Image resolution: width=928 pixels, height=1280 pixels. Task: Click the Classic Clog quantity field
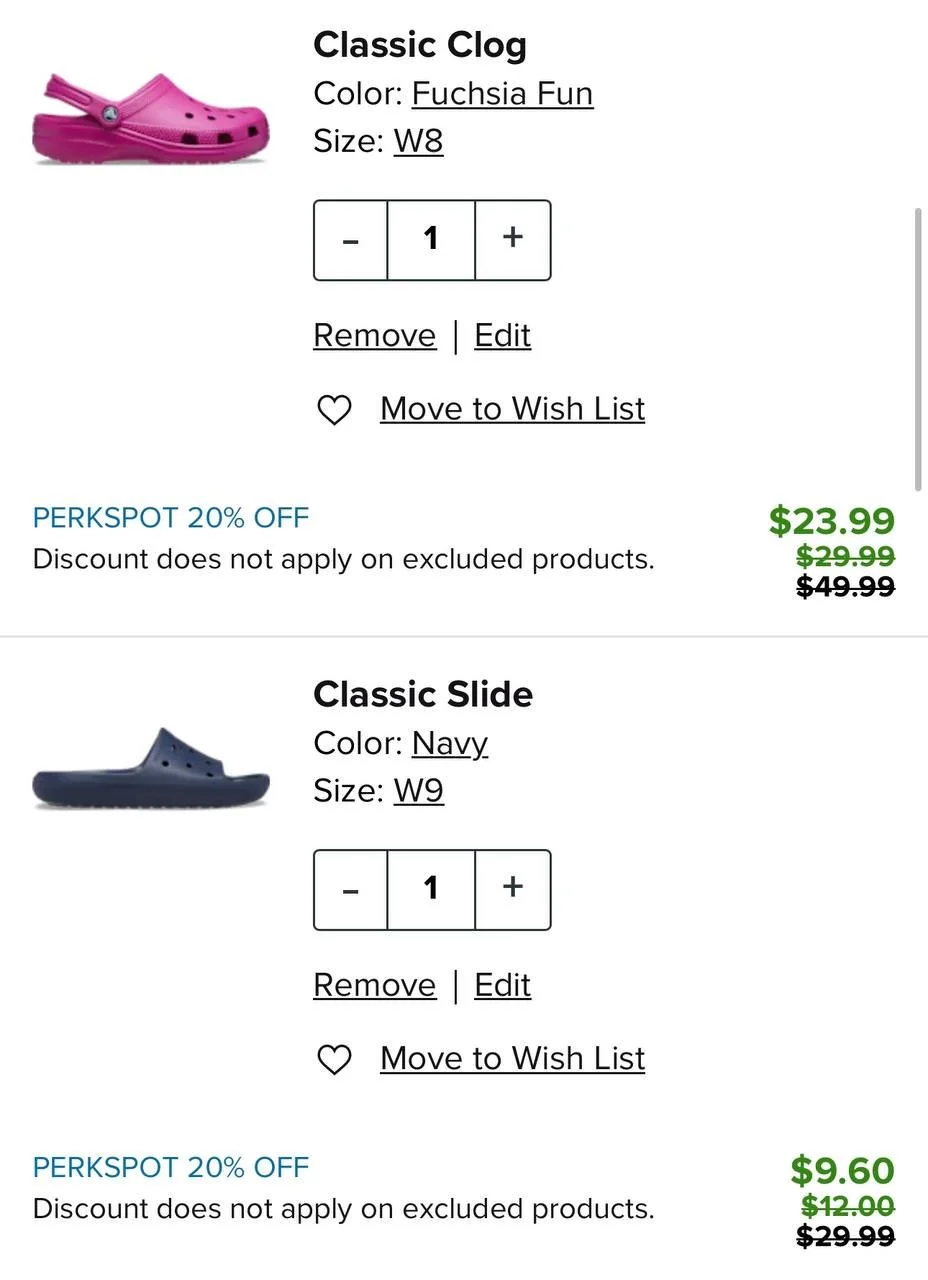(431, 239)
